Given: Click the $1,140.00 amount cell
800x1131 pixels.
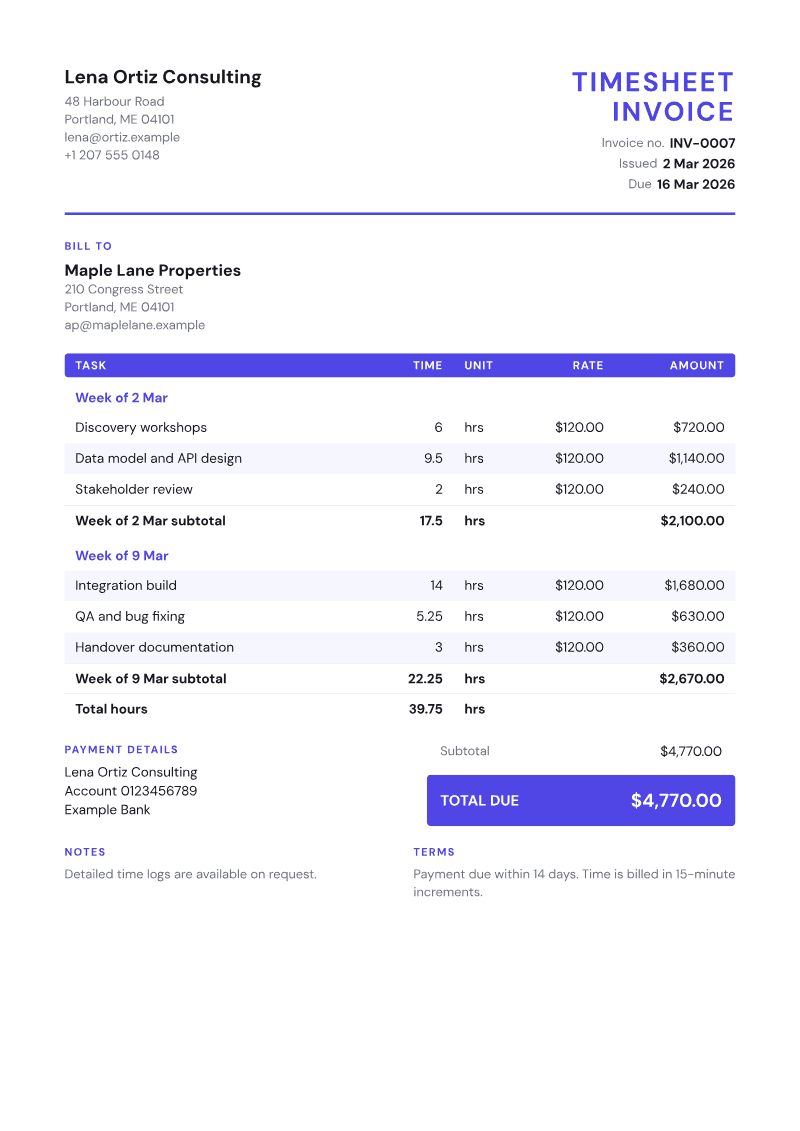Looking at the screenshot, I should (x=696, y=459).
